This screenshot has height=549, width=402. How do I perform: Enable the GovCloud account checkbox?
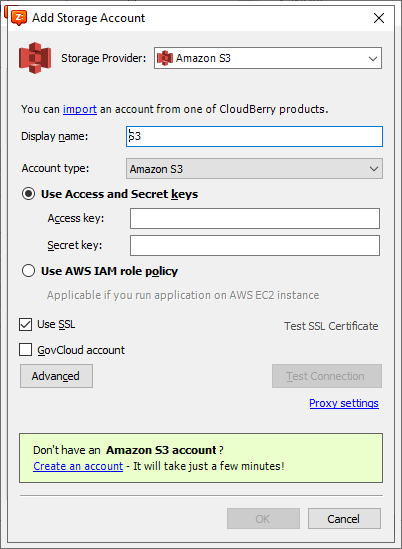click(x=26, y=349)
